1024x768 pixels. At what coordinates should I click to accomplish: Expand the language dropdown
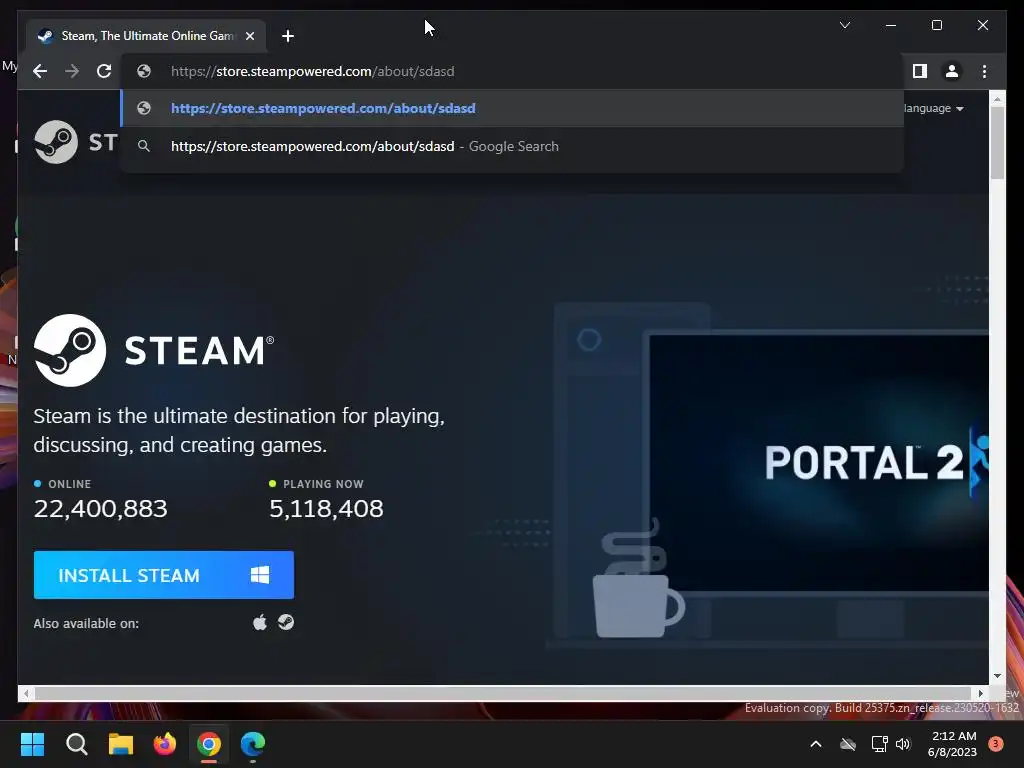(x=934, y=108)
